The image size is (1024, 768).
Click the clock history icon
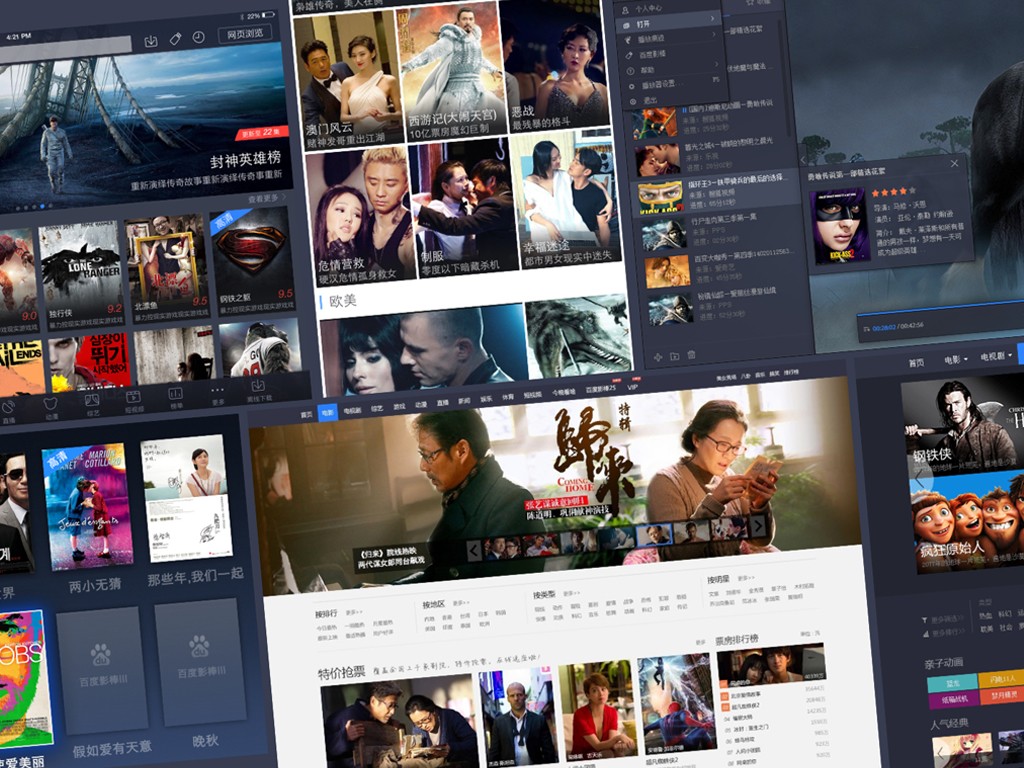(x=198, y=38)
